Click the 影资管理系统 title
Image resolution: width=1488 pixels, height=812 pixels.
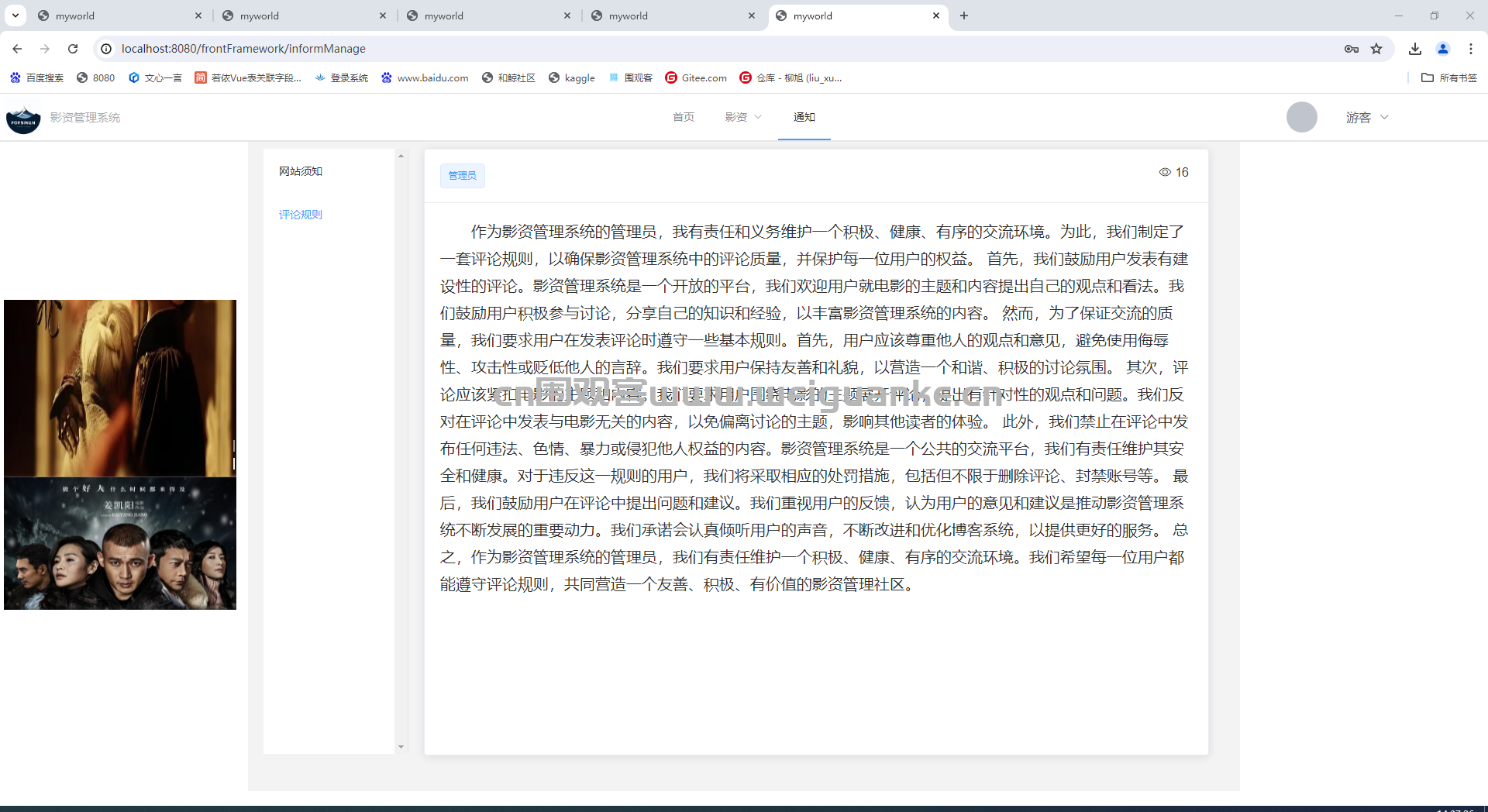[x=85, y=118]
